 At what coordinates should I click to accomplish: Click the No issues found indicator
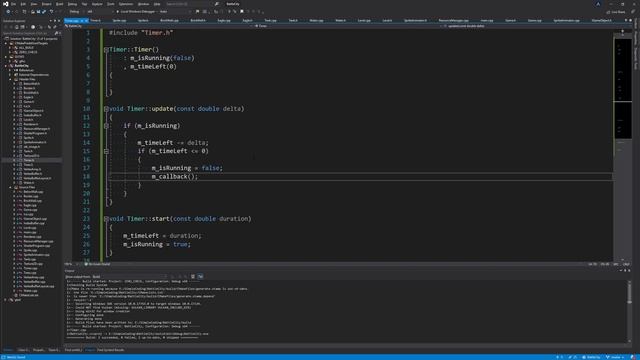(98, 264)
